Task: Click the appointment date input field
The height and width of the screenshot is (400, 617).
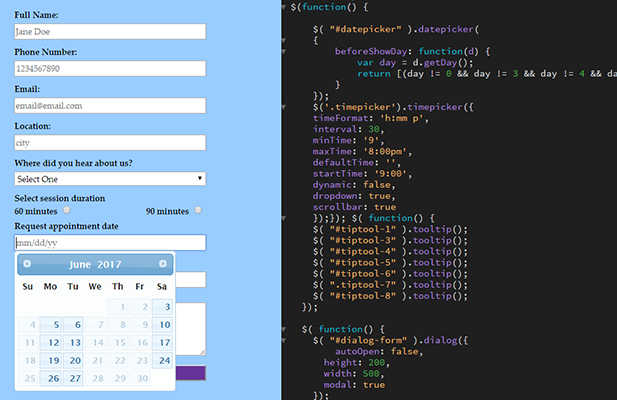Action: [x=110, y=243]
